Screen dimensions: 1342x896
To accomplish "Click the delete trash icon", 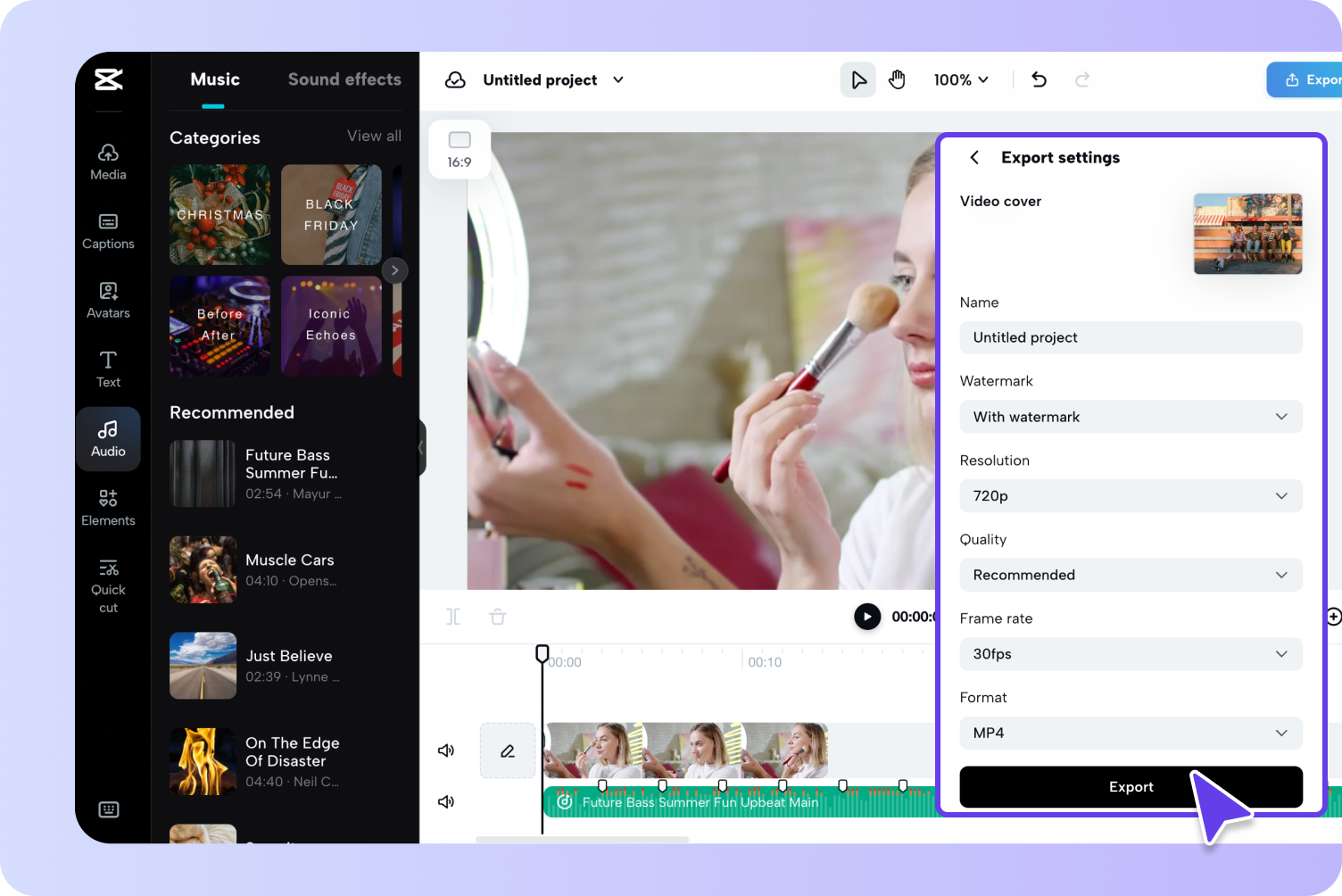I will (x=498, y=617).
